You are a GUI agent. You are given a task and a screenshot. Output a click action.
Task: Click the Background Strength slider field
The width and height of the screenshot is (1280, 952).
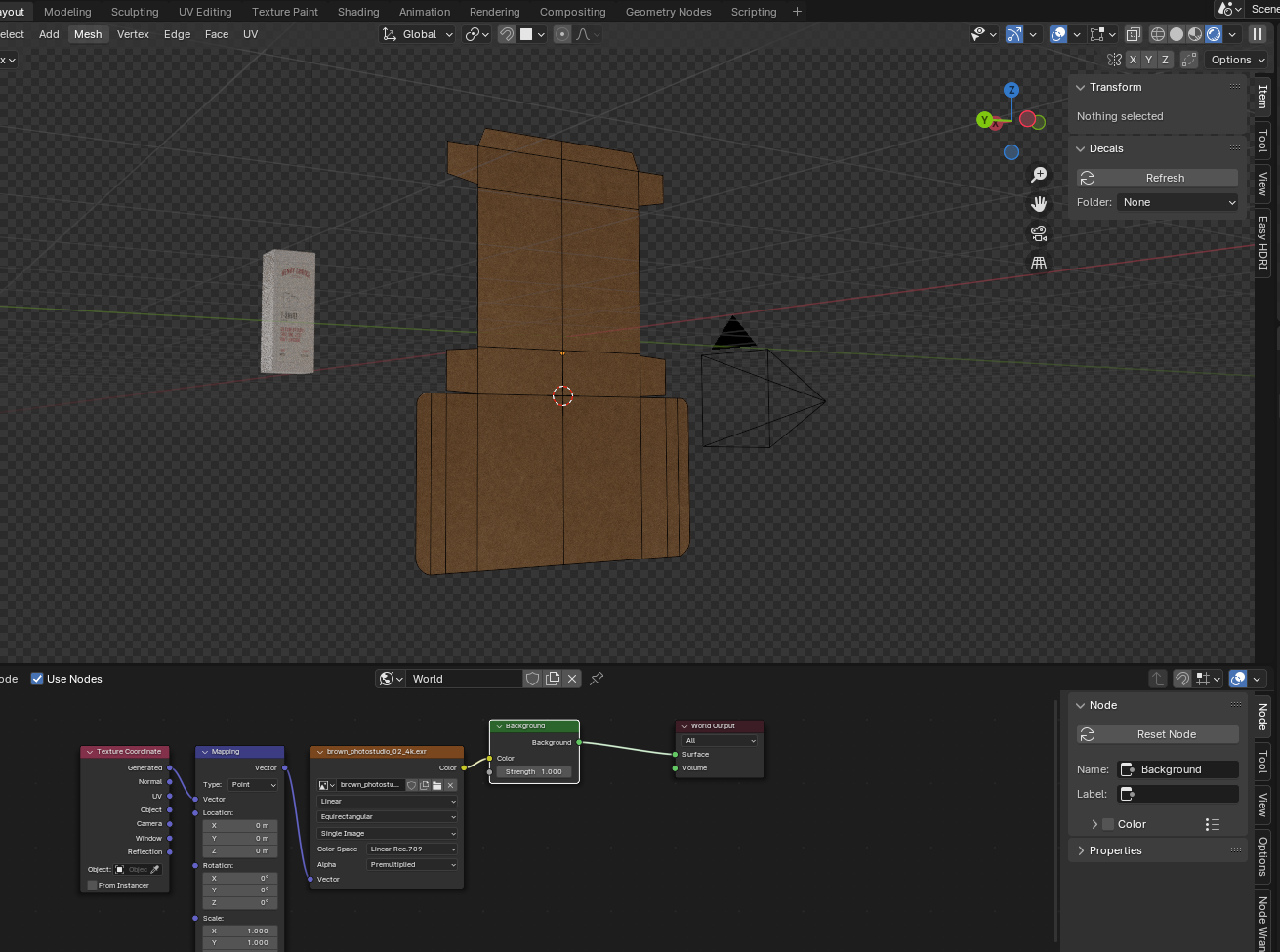pos(533,771)
